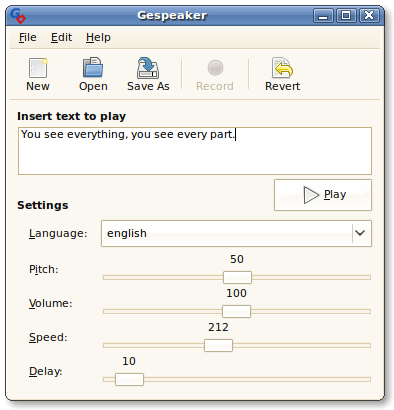This screenshot has height=410, width=394.
Task: Click the 'Speed:' label
Action: coord(48,337)
